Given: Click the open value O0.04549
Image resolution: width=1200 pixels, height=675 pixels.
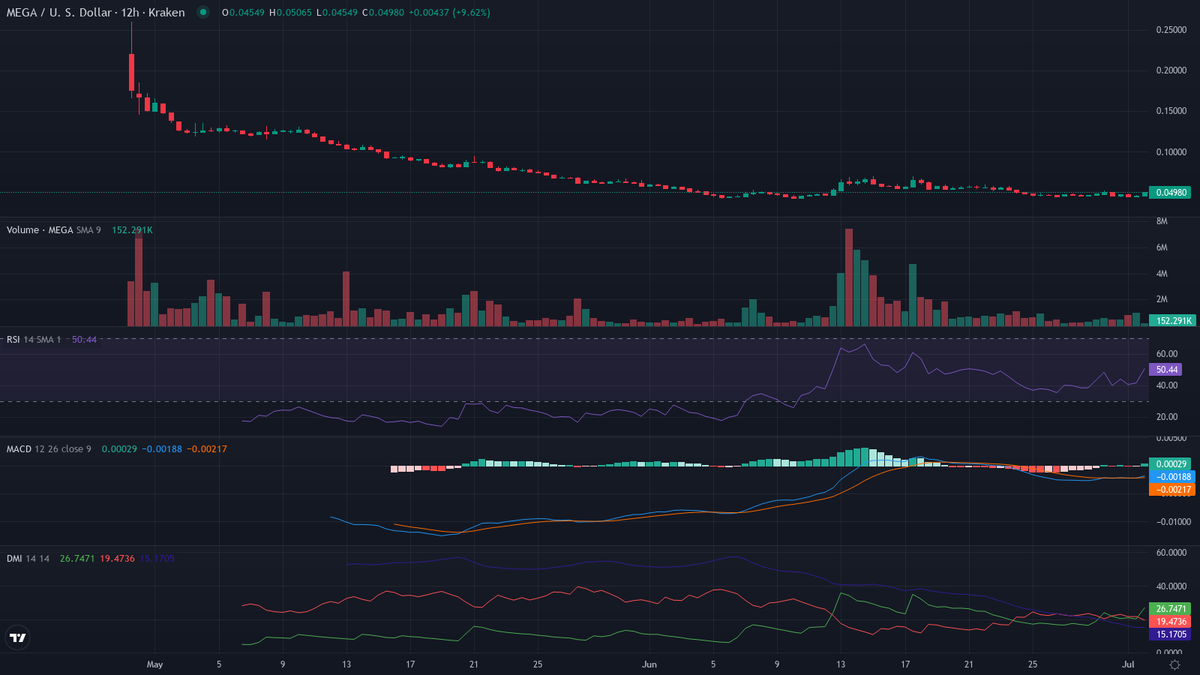Looking at the screenshot, I should [x=244, y=13].
